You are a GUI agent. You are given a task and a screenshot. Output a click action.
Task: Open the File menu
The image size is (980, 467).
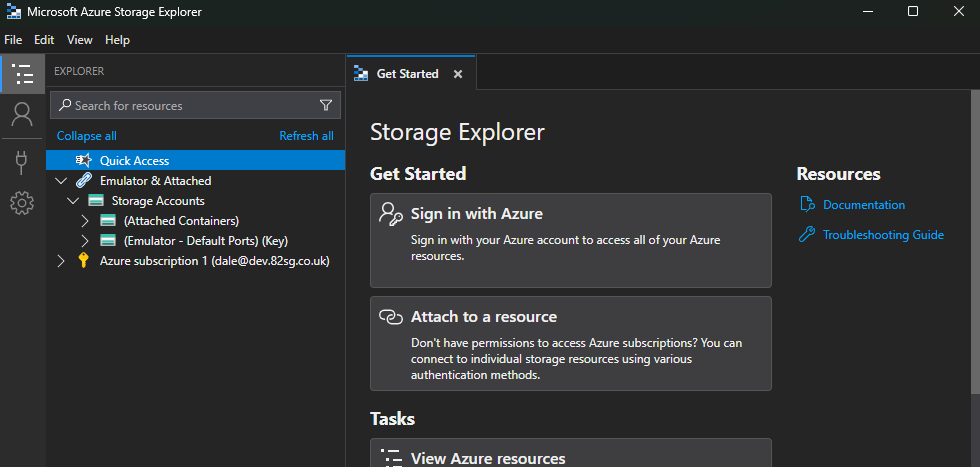(x=13, y=40)
